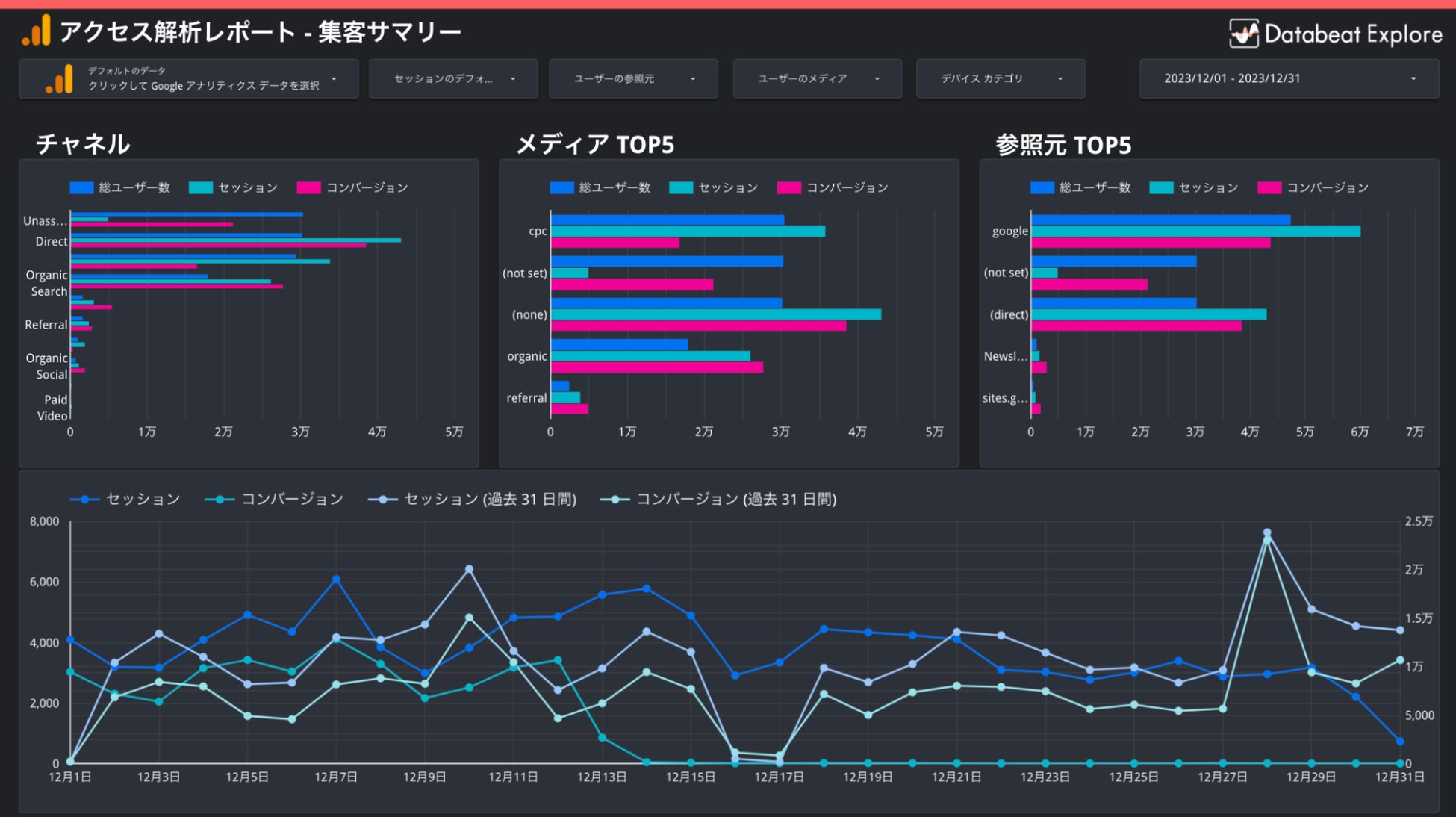
Task: Click the google session bar in 参照元 chart
Action: click(x=1195, y=232)
